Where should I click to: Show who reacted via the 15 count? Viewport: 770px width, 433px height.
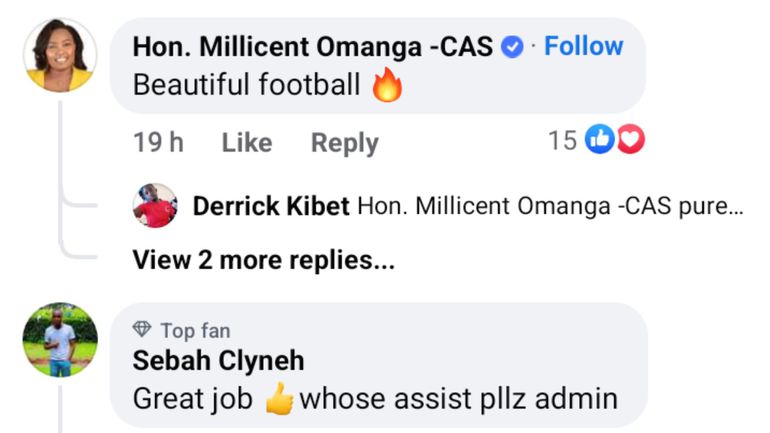(x=563, y=141)
